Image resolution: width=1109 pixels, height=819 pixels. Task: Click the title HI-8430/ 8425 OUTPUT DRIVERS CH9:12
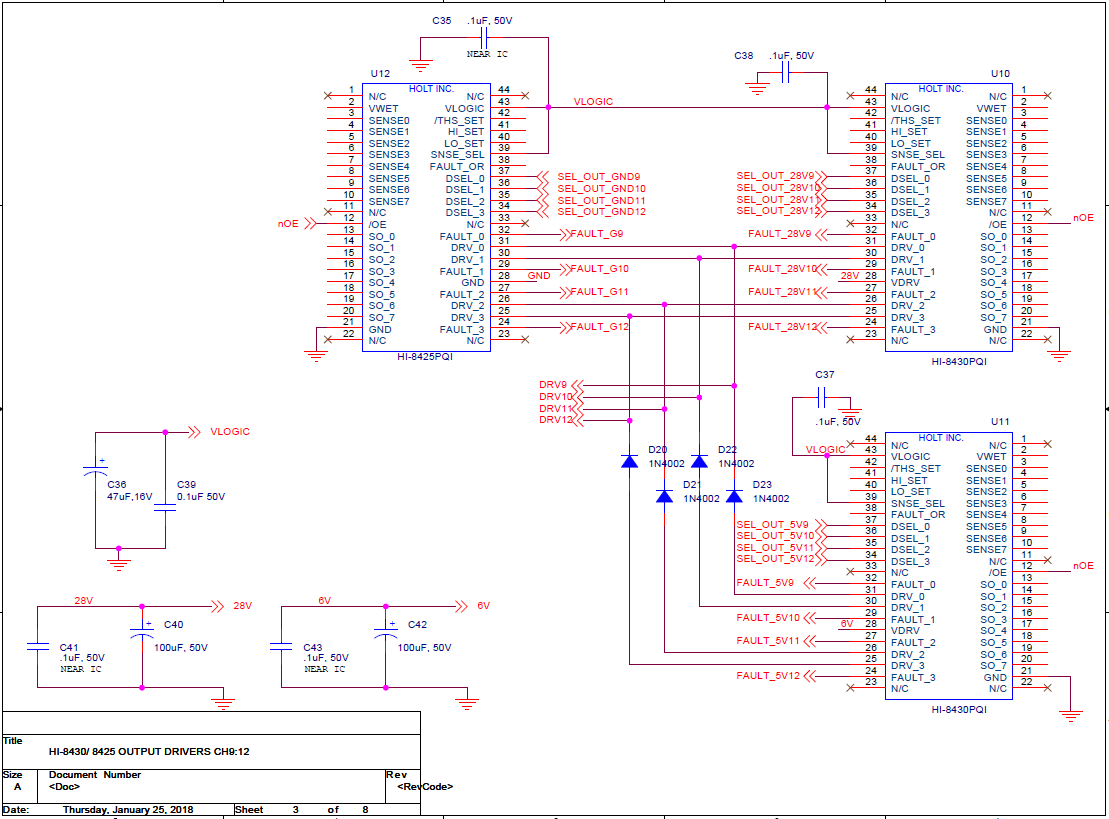pyautogui.click(x=149, y=752)
